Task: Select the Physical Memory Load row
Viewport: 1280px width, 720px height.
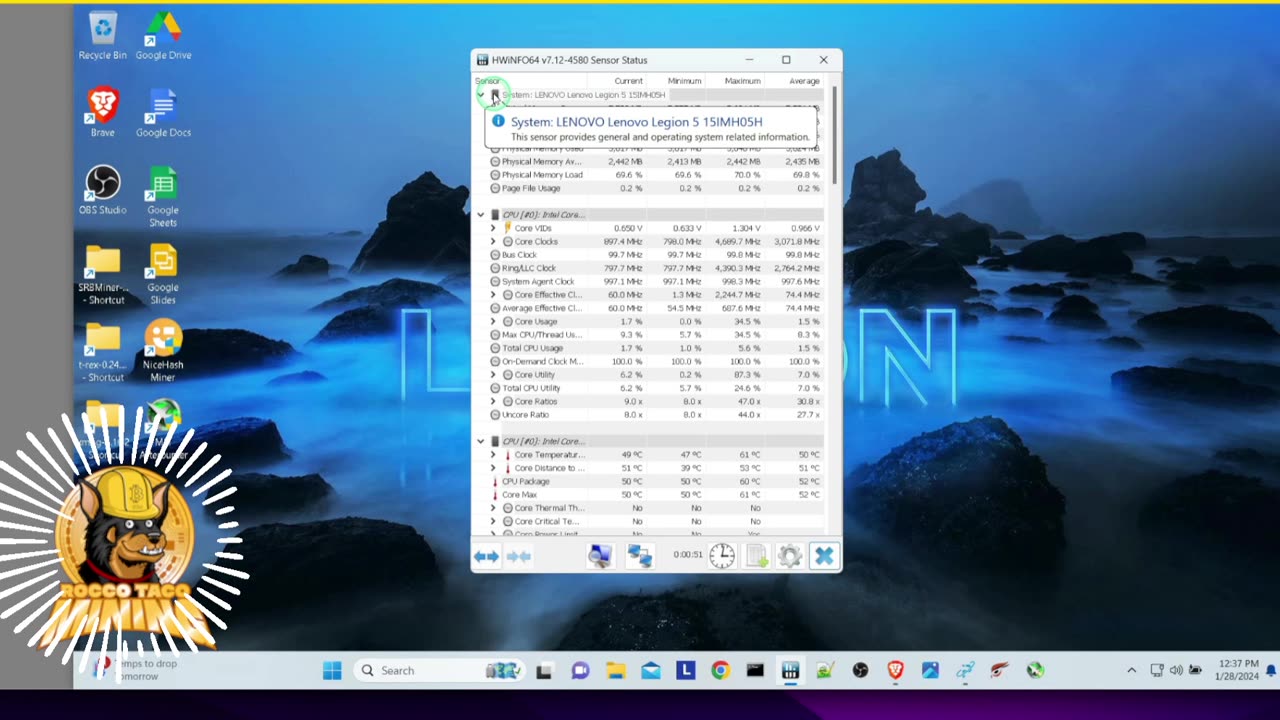Action: point(655,175)
